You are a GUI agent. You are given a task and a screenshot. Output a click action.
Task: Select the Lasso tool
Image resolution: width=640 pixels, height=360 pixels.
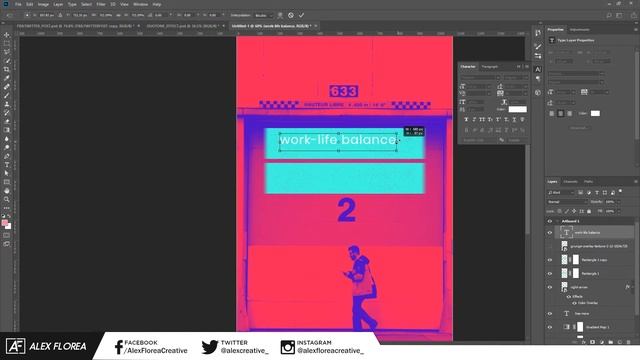click(7, 52)
